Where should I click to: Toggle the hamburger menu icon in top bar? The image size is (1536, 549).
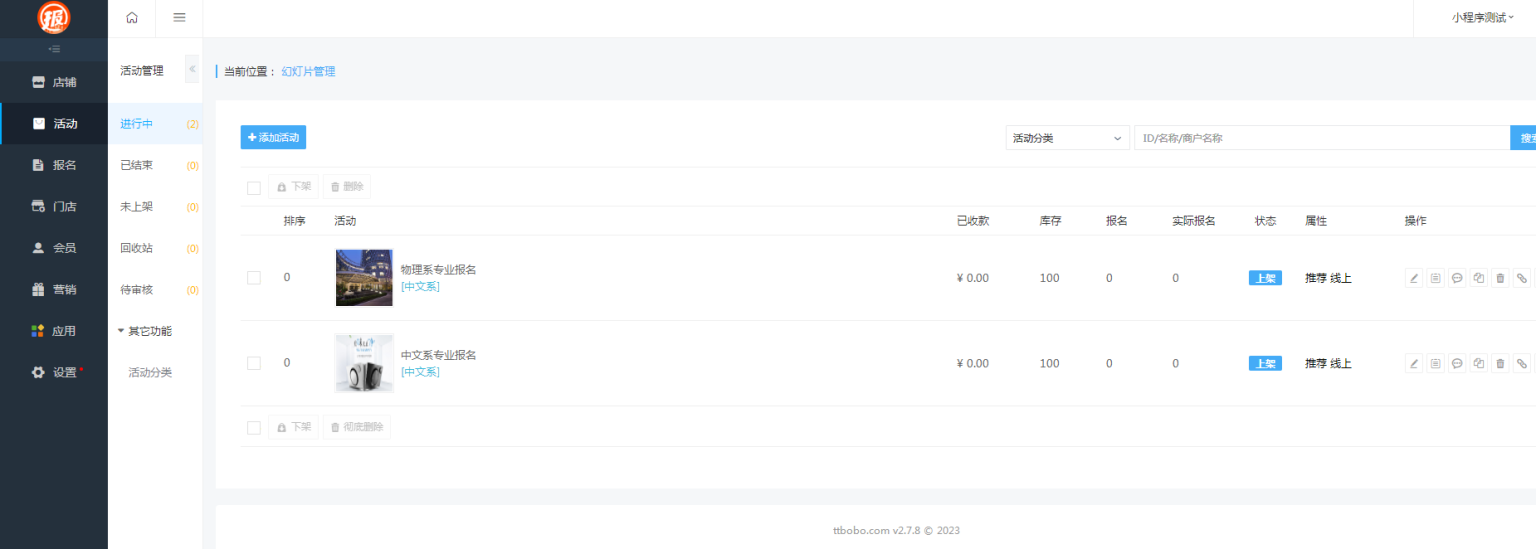click(x=179, y=18)
